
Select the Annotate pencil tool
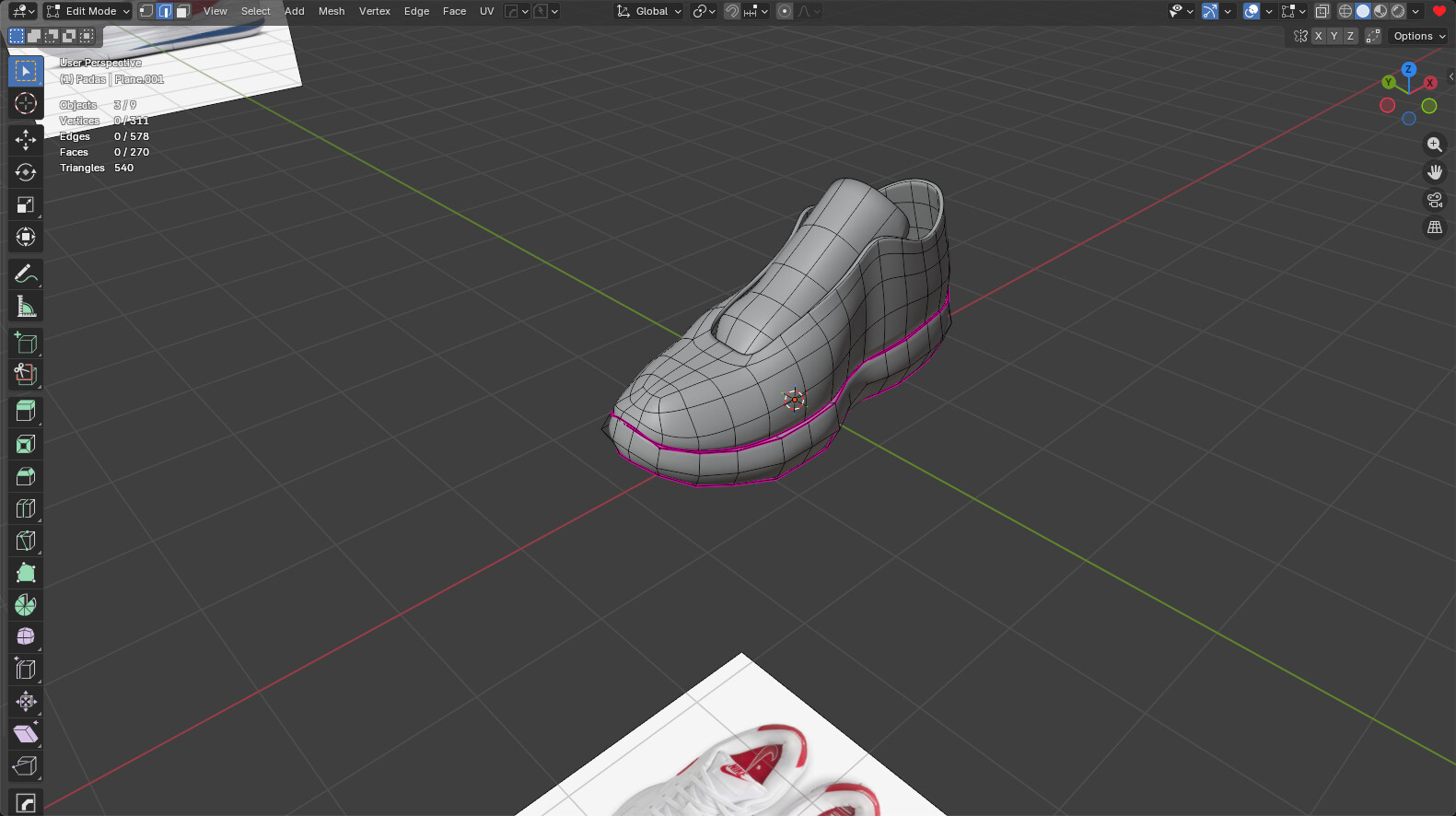(26, 274)
